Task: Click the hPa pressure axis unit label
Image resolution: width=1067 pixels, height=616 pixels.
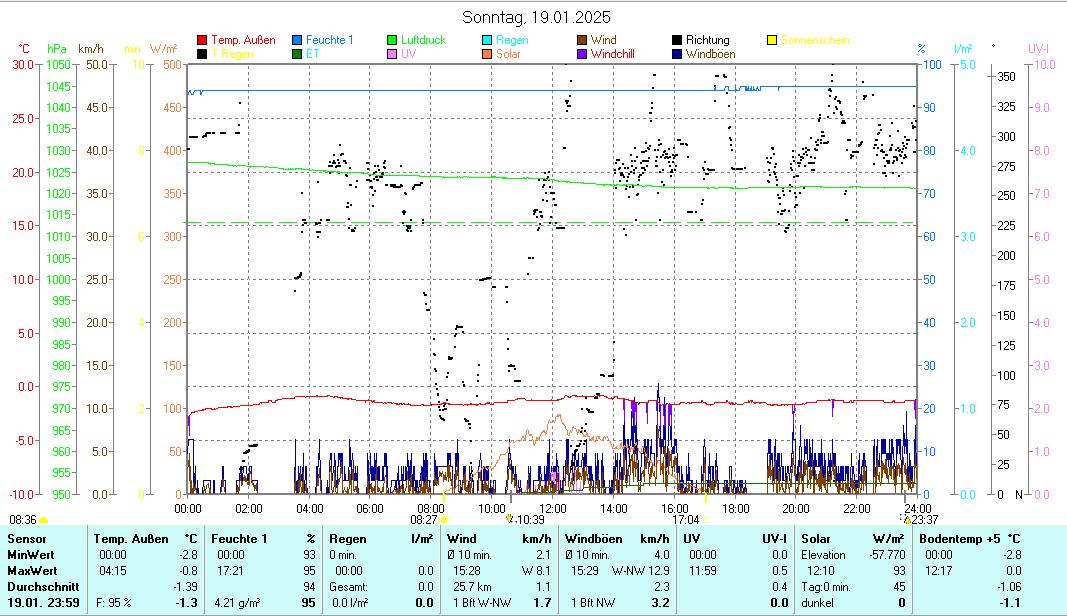Action: tap(57, 48)
